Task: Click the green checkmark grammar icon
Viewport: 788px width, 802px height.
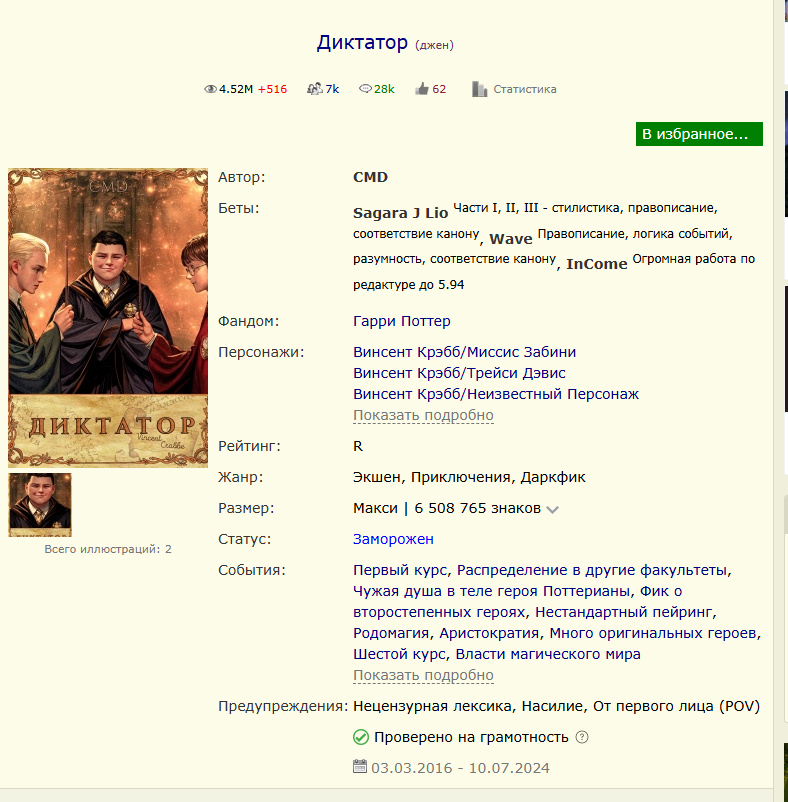Action: click(361, 737)
